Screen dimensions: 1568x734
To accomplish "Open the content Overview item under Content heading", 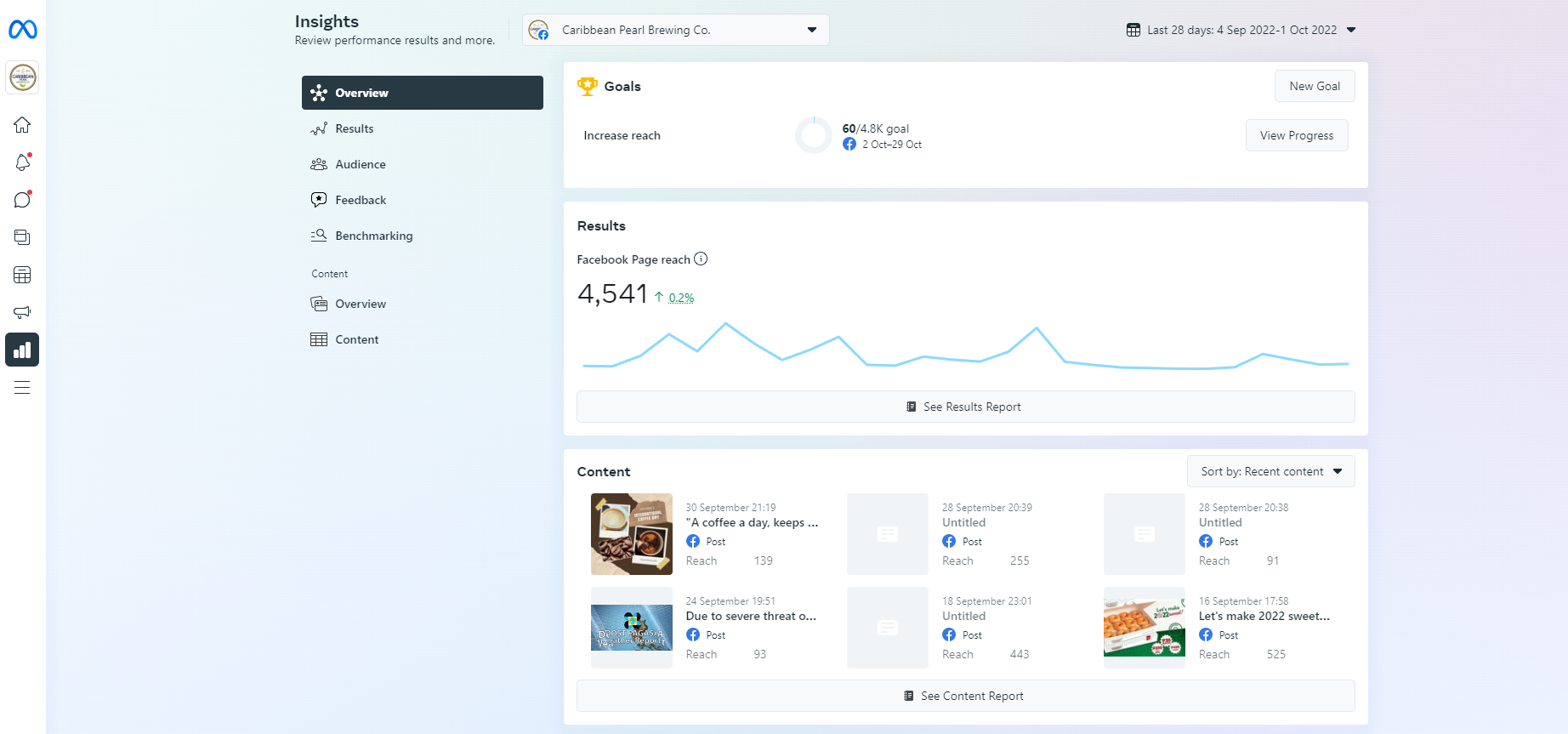I will 423,304.
